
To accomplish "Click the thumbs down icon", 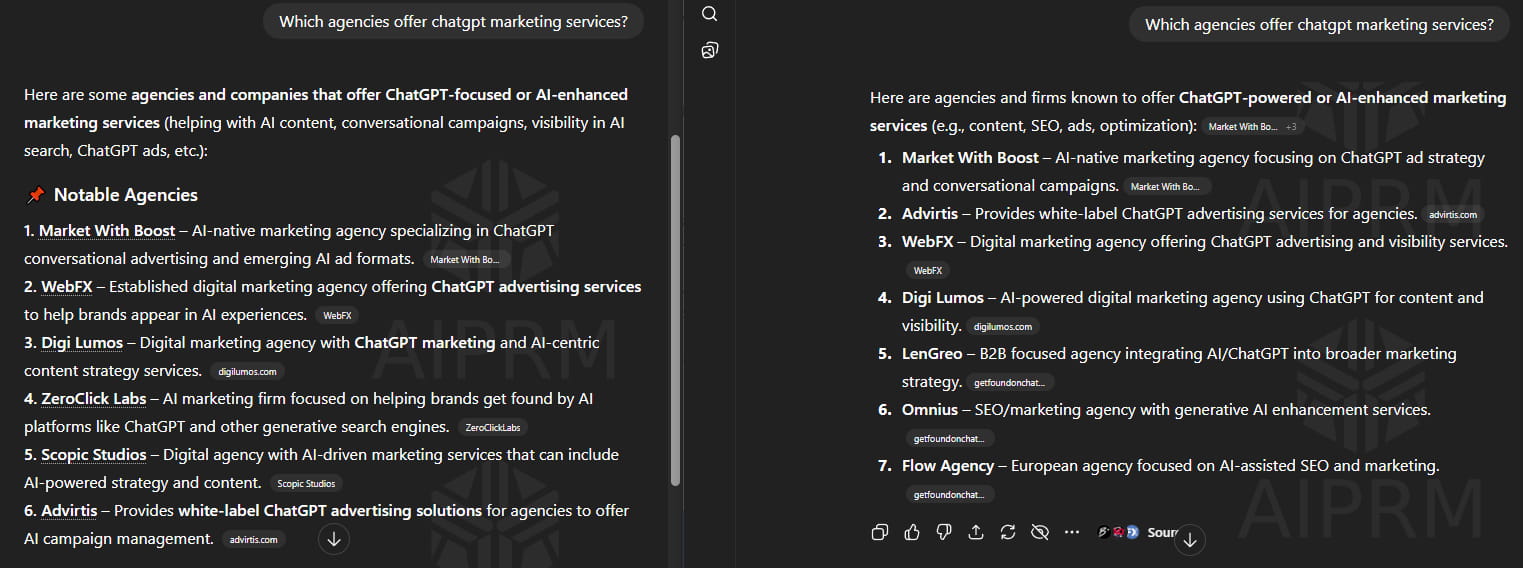I will coord(944,532).
